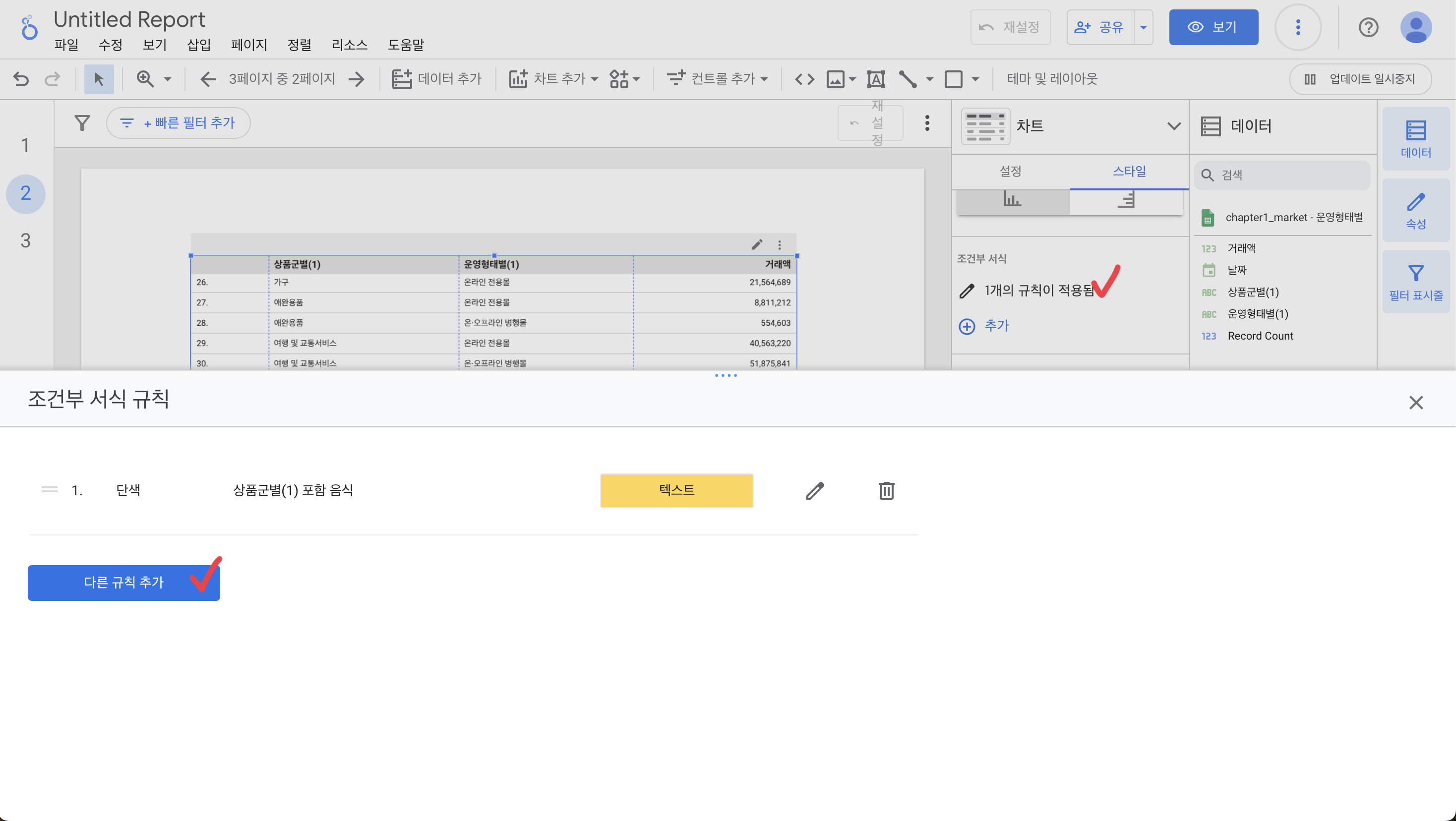Open the 속성 properties panel icon
1456x821 pixels.
(1415, 210)
